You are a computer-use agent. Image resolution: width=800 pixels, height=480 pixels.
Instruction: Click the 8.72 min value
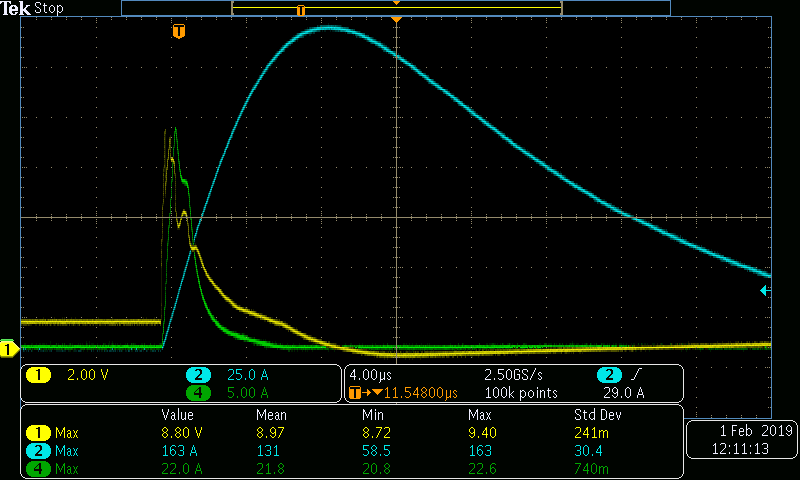pyautogui.click(x=376, y=433)
